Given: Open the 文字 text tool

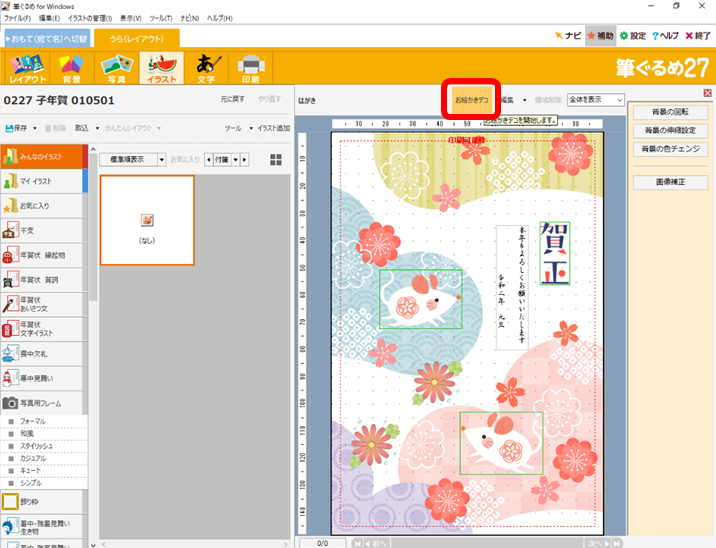Looking at the screenshot, I should (206, 68).
